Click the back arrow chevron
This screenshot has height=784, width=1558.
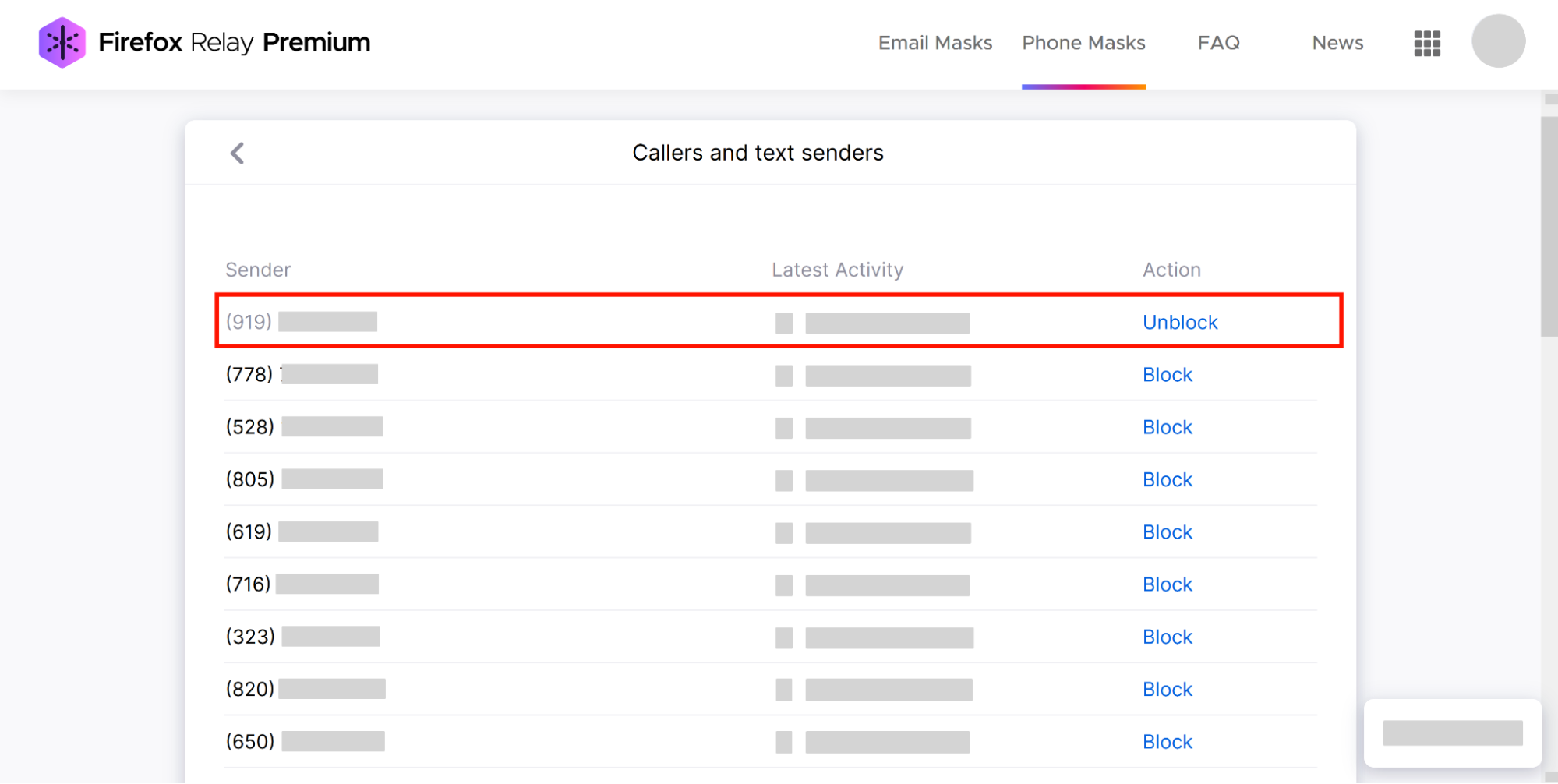tap(237, 153)
